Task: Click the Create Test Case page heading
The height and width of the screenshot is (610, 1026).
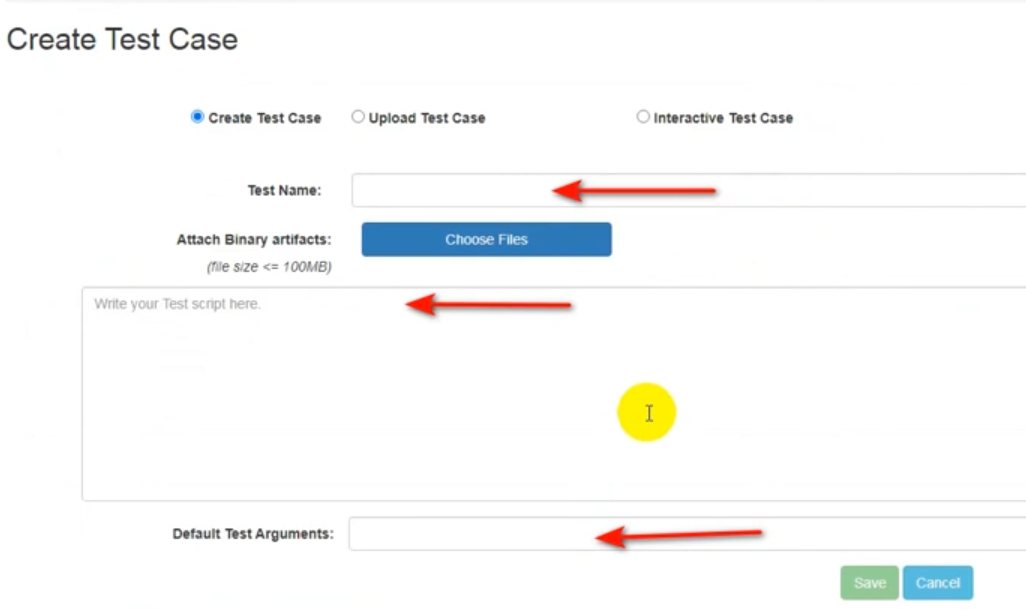Action: [x=122, y=39]
